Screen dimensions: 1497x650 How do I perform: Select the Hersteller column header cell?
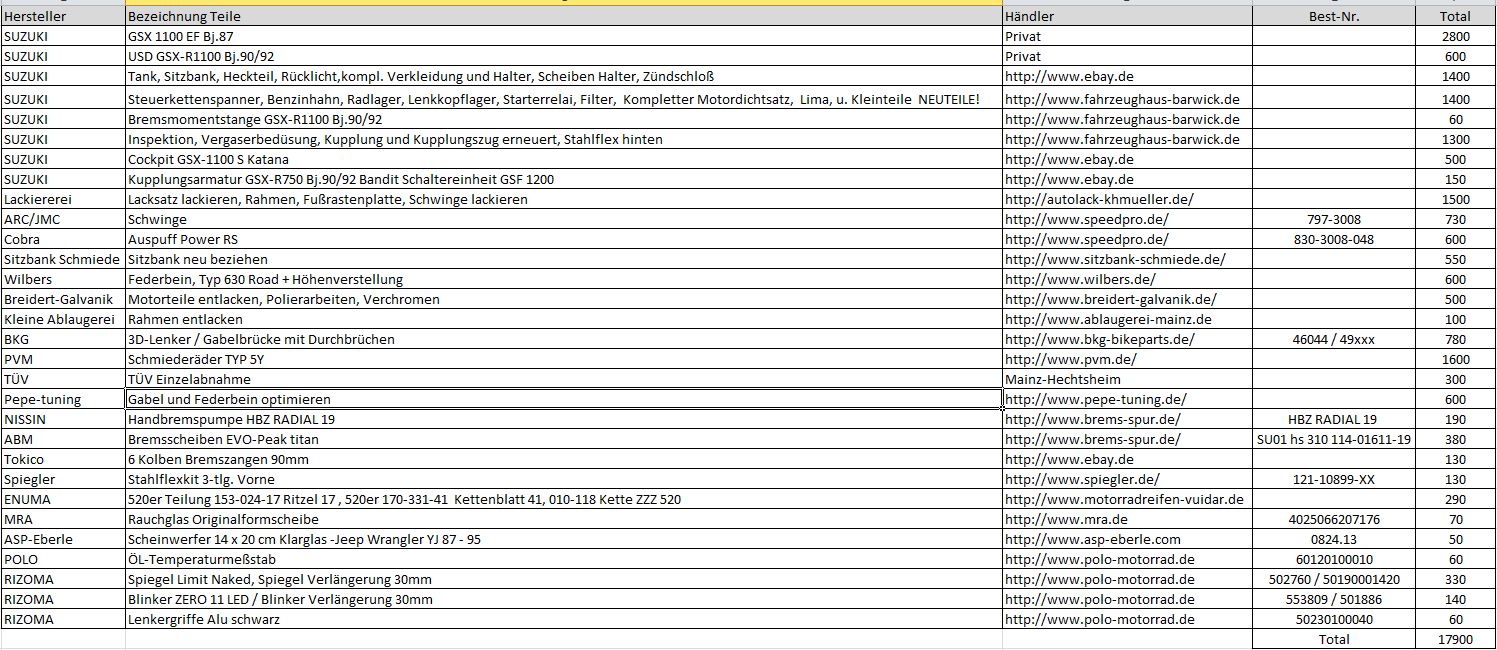(x=28, y=17)
